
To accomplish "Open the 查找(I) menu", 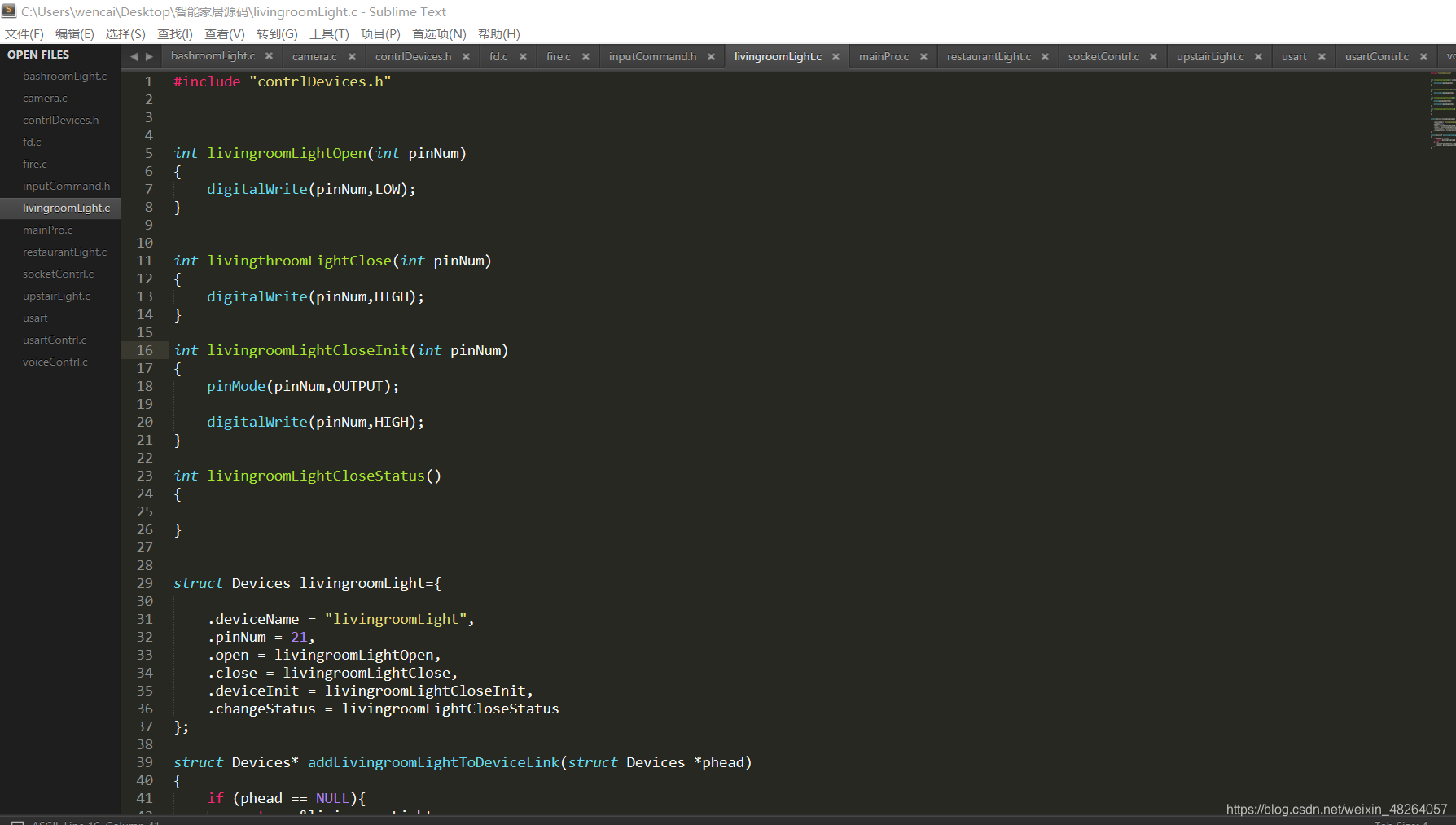I will (x=175, y=33).
